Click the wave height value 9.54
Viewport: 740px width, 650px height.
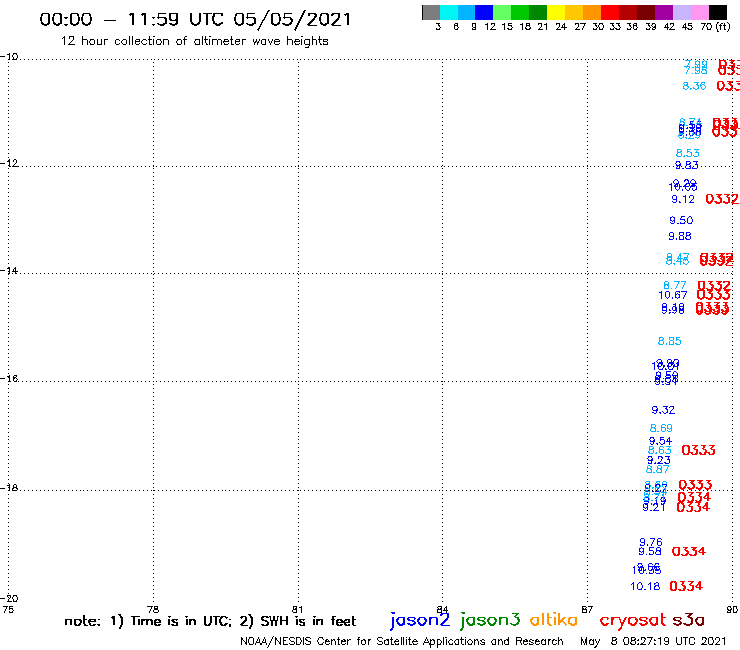660,441
